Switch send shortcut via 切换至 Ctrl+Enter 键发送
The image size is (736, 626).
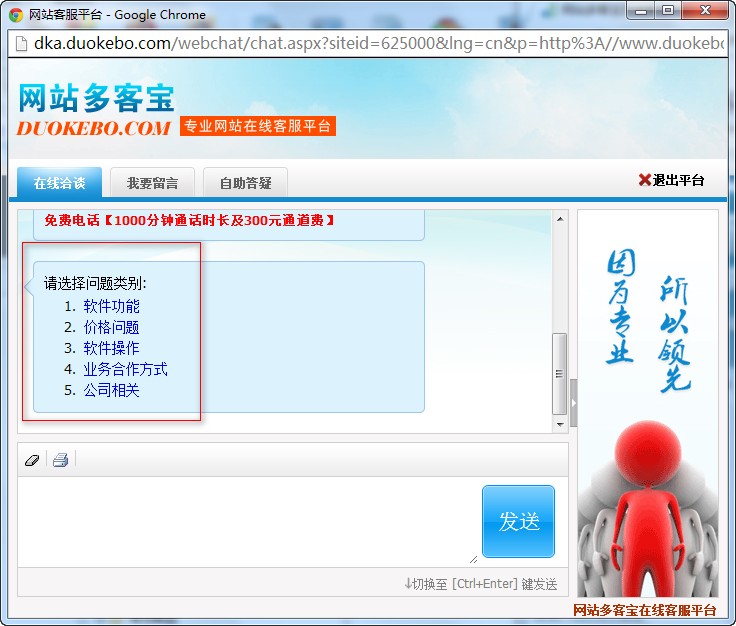[x=480, y=584]
